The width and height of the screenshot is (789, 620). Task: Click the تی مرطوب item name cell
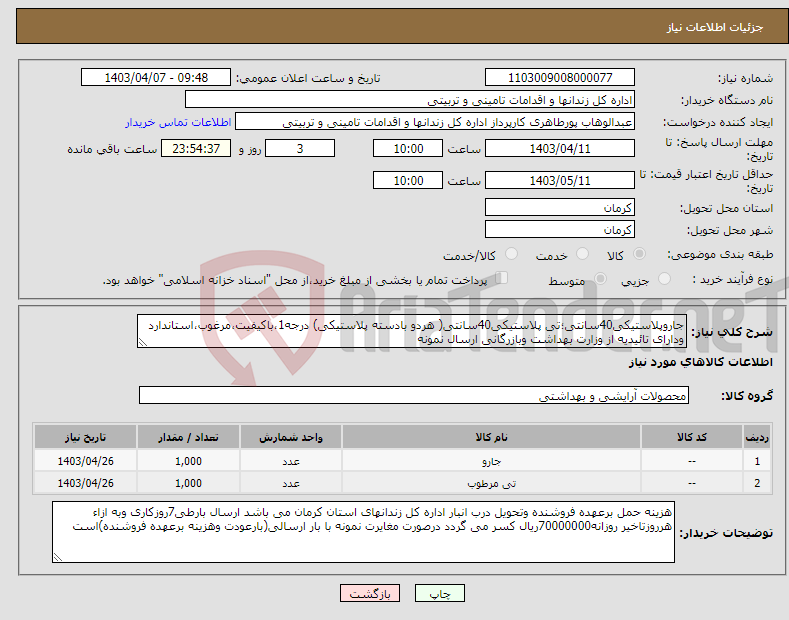coord(491,483)
